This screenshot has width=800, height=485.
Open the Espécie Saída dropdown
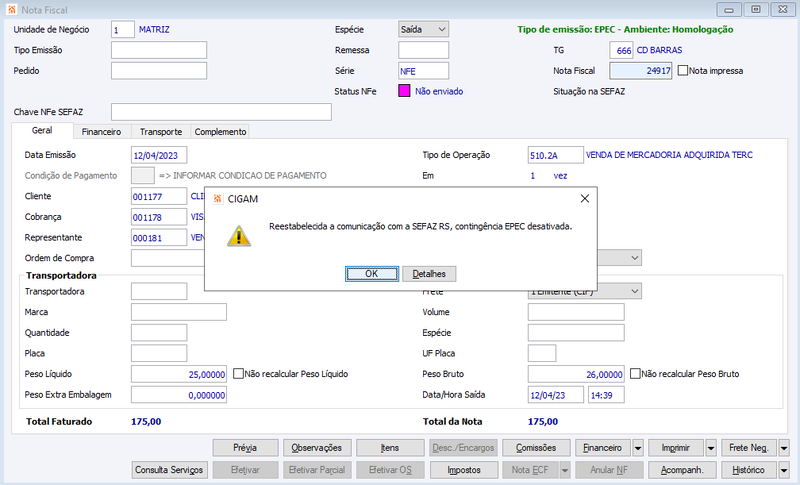423,30
